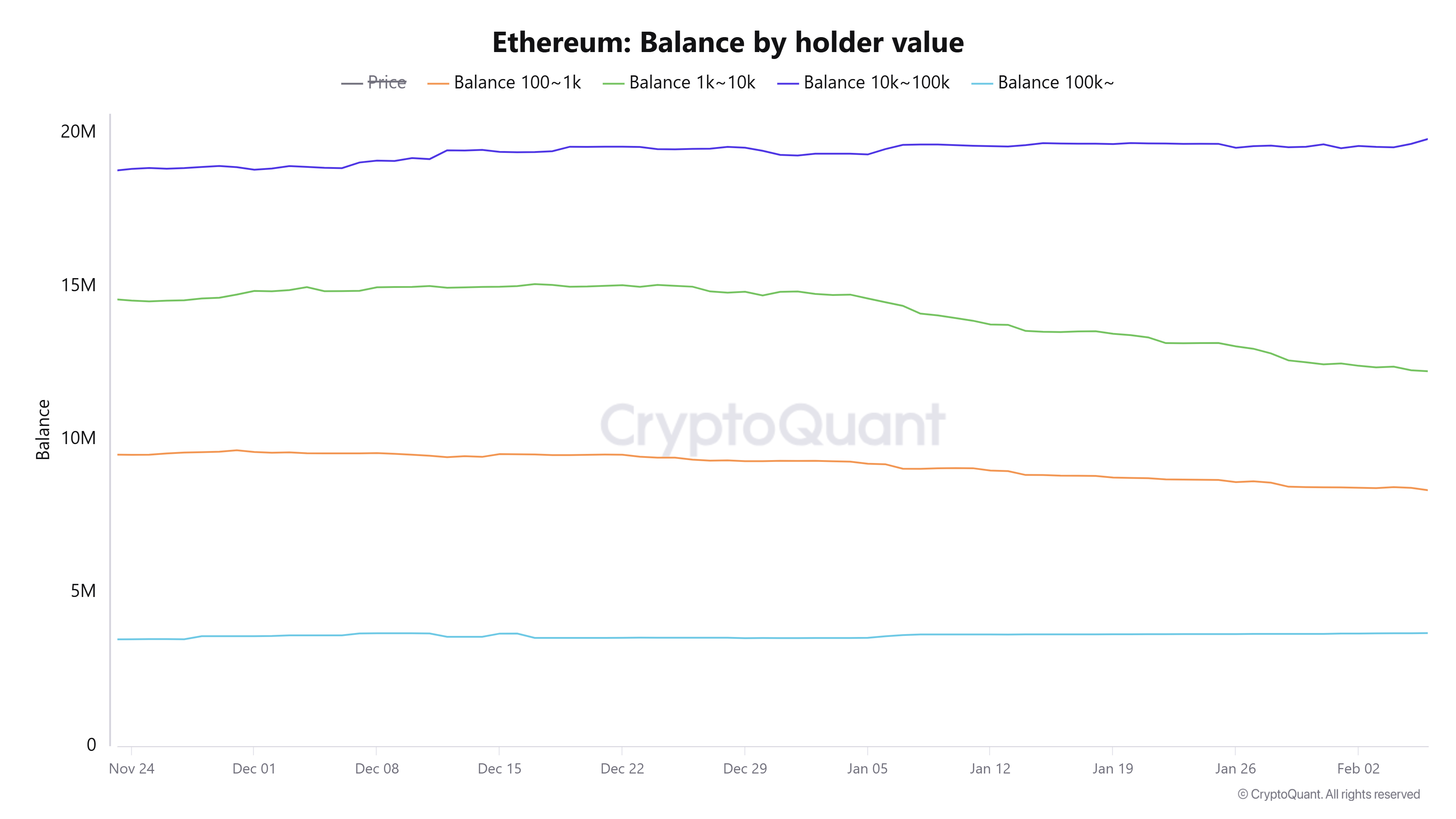1456x819 pixels.
Task: Hide the Balance 100k~ legend label
Action: pos(1055,83)
